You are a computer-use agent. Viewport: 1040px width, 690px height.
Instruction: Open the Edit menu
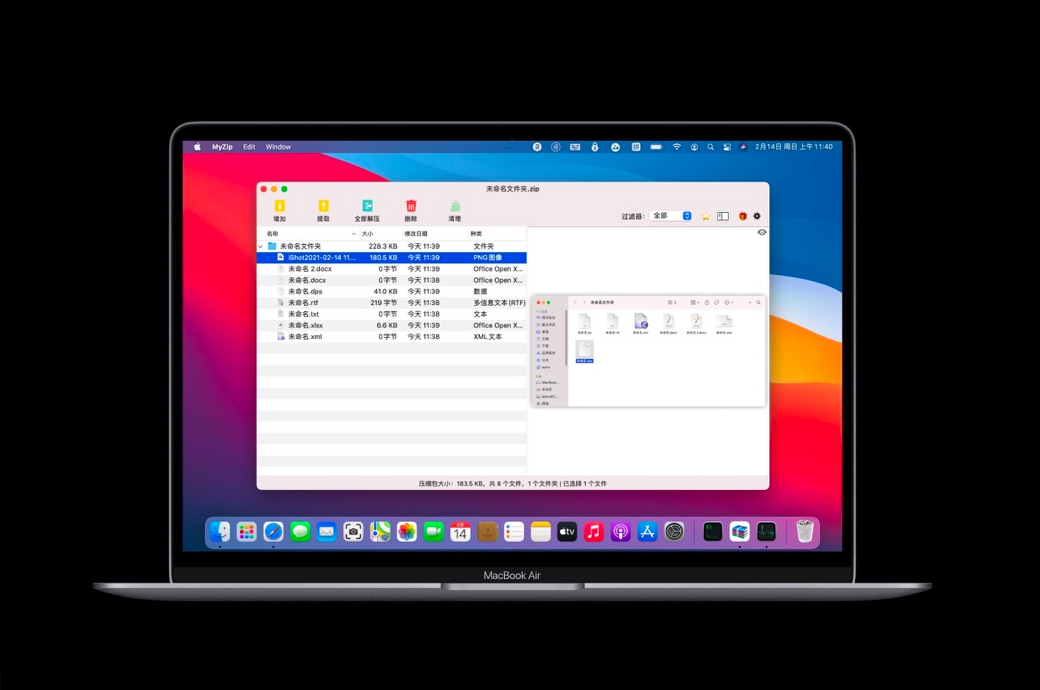click(x=249, y=147)
